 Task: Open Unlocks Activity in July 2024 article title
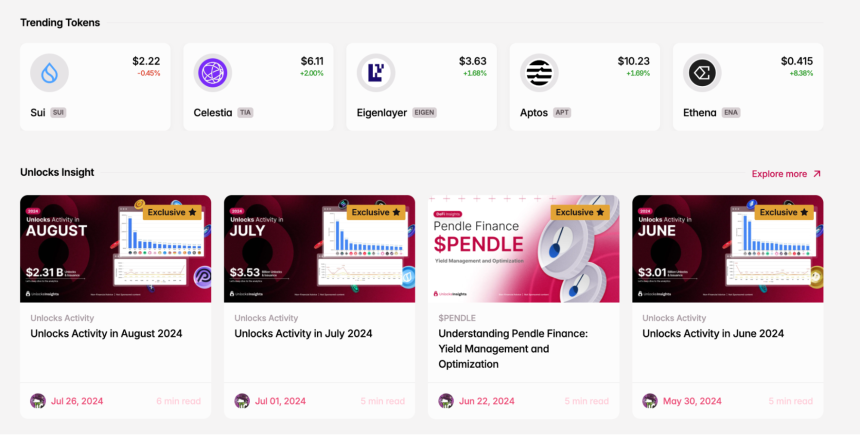[303, 334]
